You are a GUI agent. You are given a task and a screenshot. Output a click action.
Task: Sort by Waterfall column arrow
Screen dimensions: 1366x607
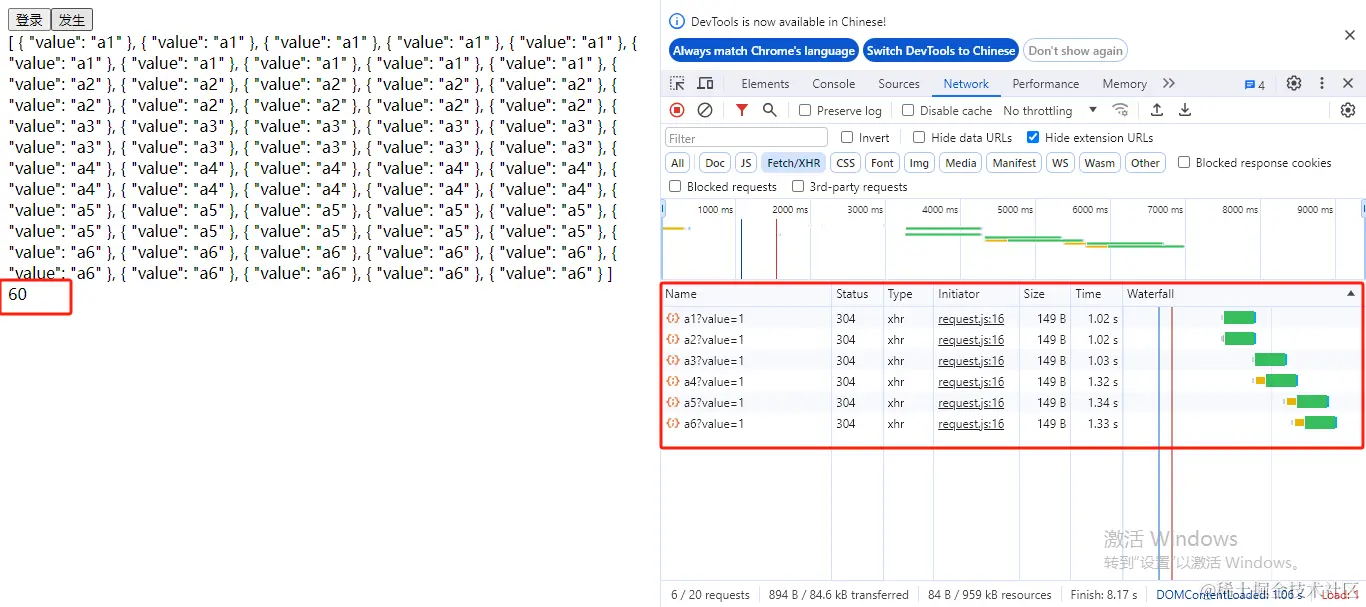1351,294
